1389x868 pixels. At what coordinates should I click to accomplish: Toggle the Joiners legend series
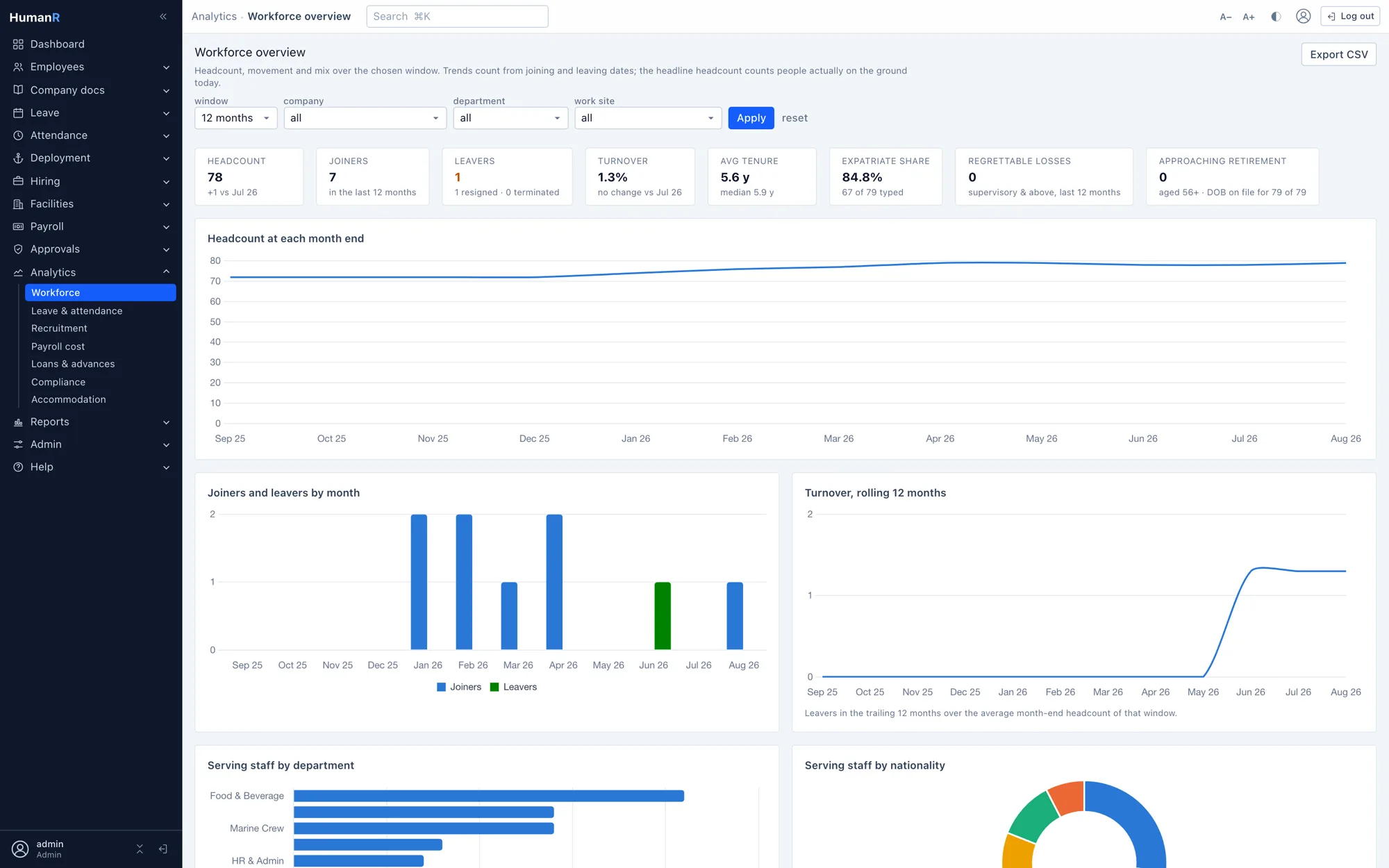[459, 687]
